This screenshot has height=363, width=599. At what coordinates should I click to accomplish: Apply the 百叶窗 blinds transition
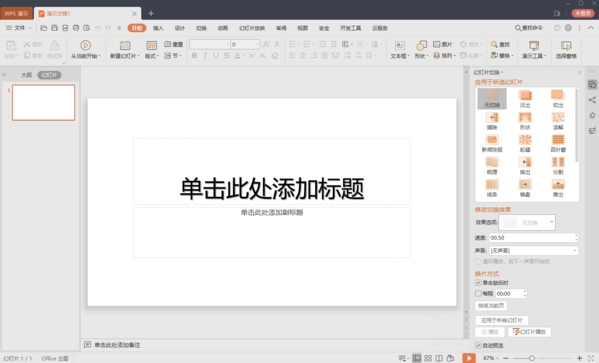point(558,143)
